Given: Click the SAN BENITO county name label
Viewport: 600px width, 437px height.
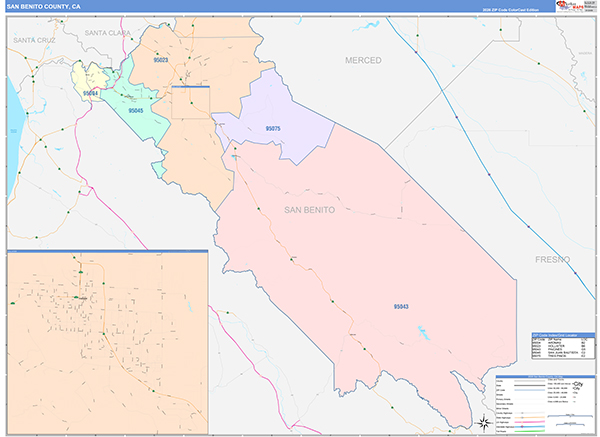Looking at the screenshot, I should coord(310,210).
